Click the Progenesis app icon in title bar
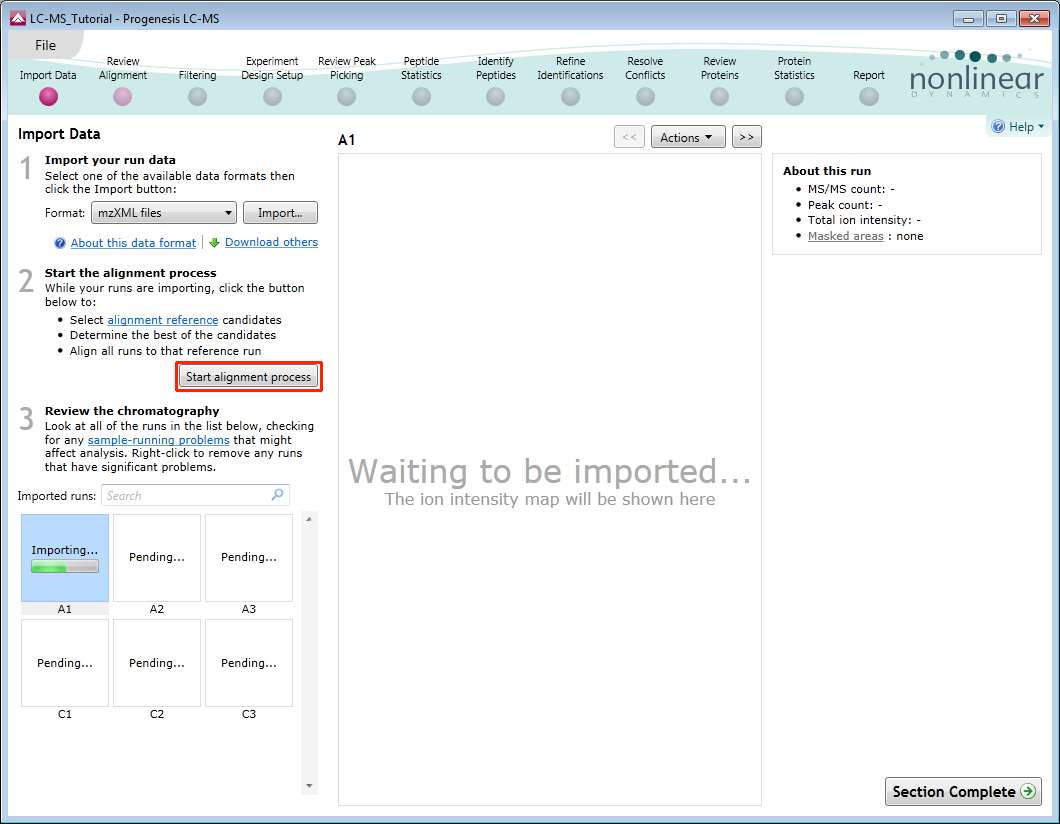 click(18, 18)
